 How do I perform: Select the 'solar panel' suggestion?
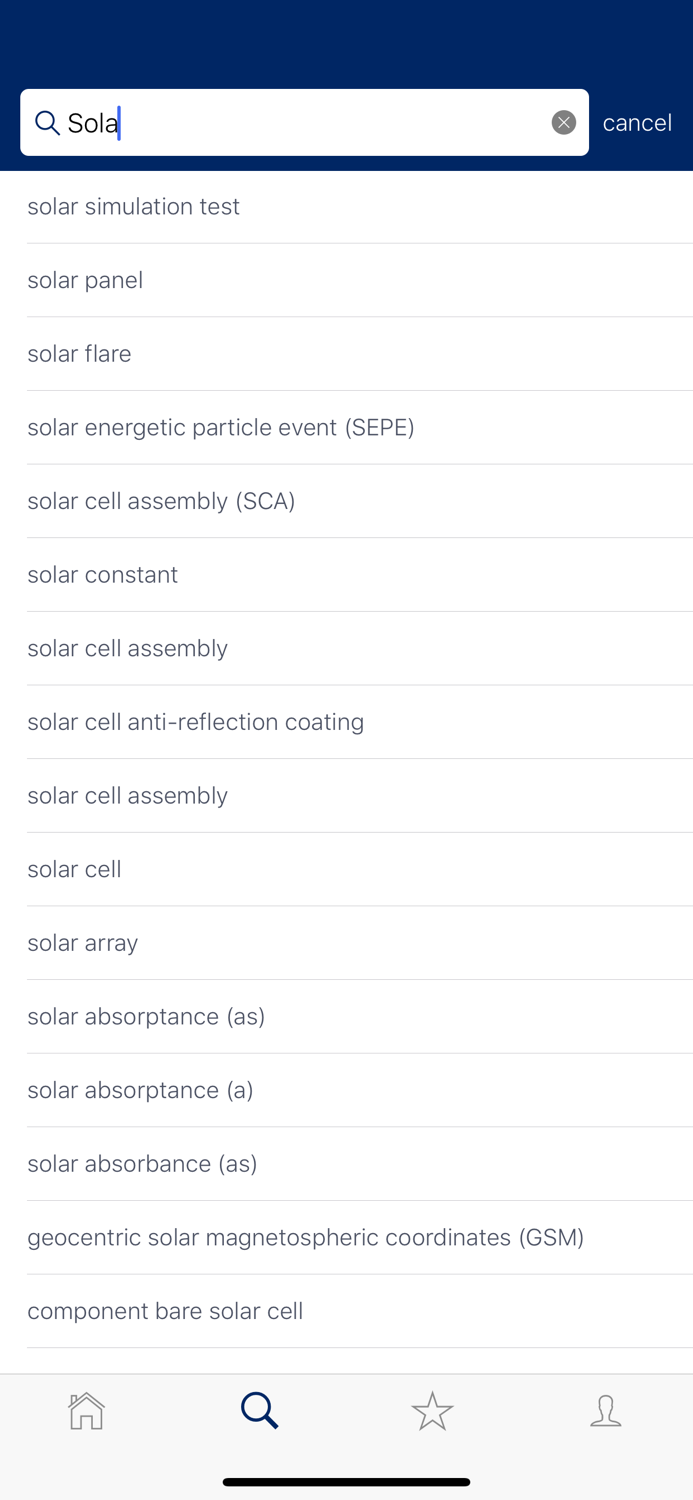(x=85, y=281)
